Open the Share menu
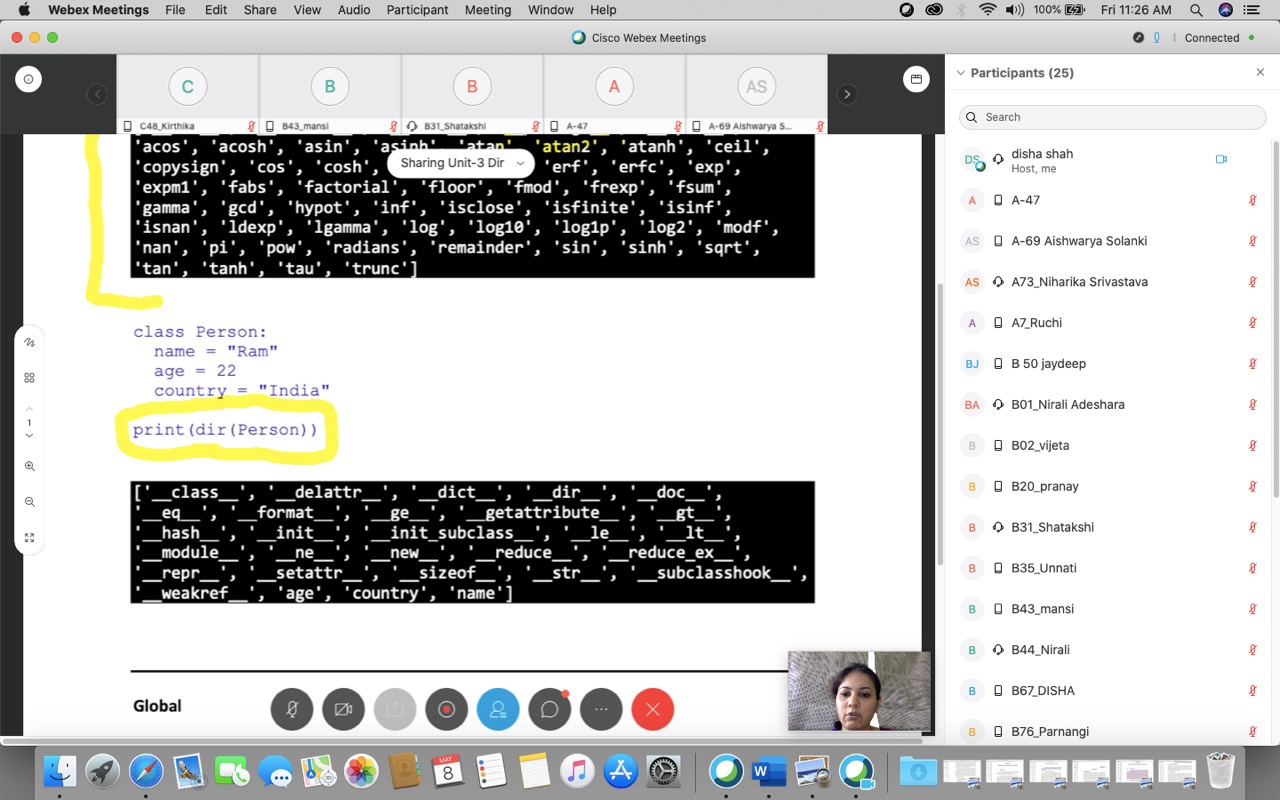 point(260,10)
